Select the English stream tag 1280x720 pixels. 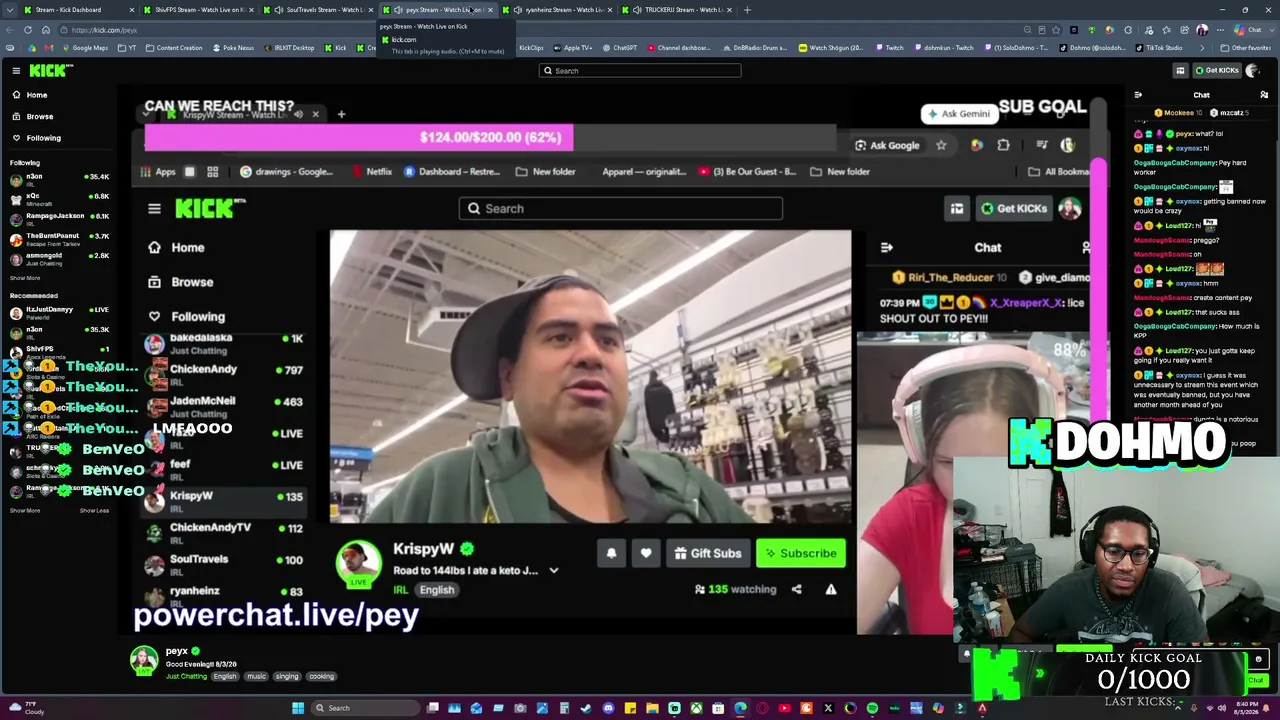[225, 677]
